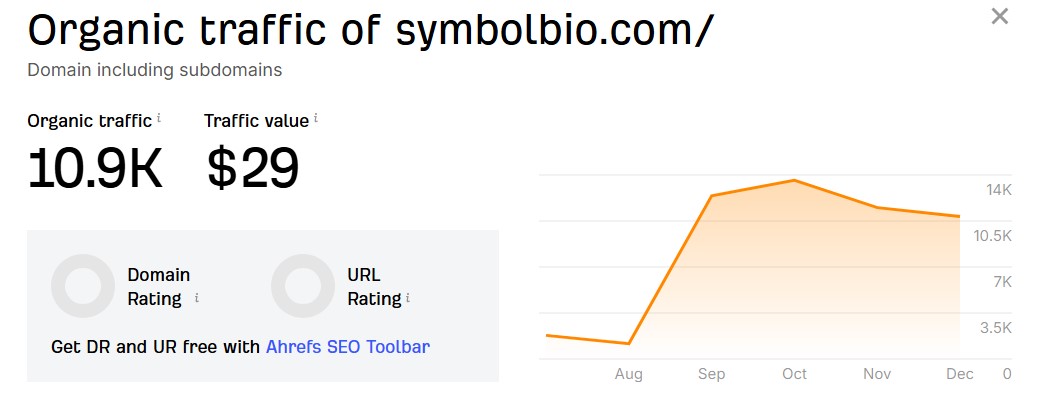1047x407 pixels.
Task: Close the organic traffic popup
Action: 999,17
